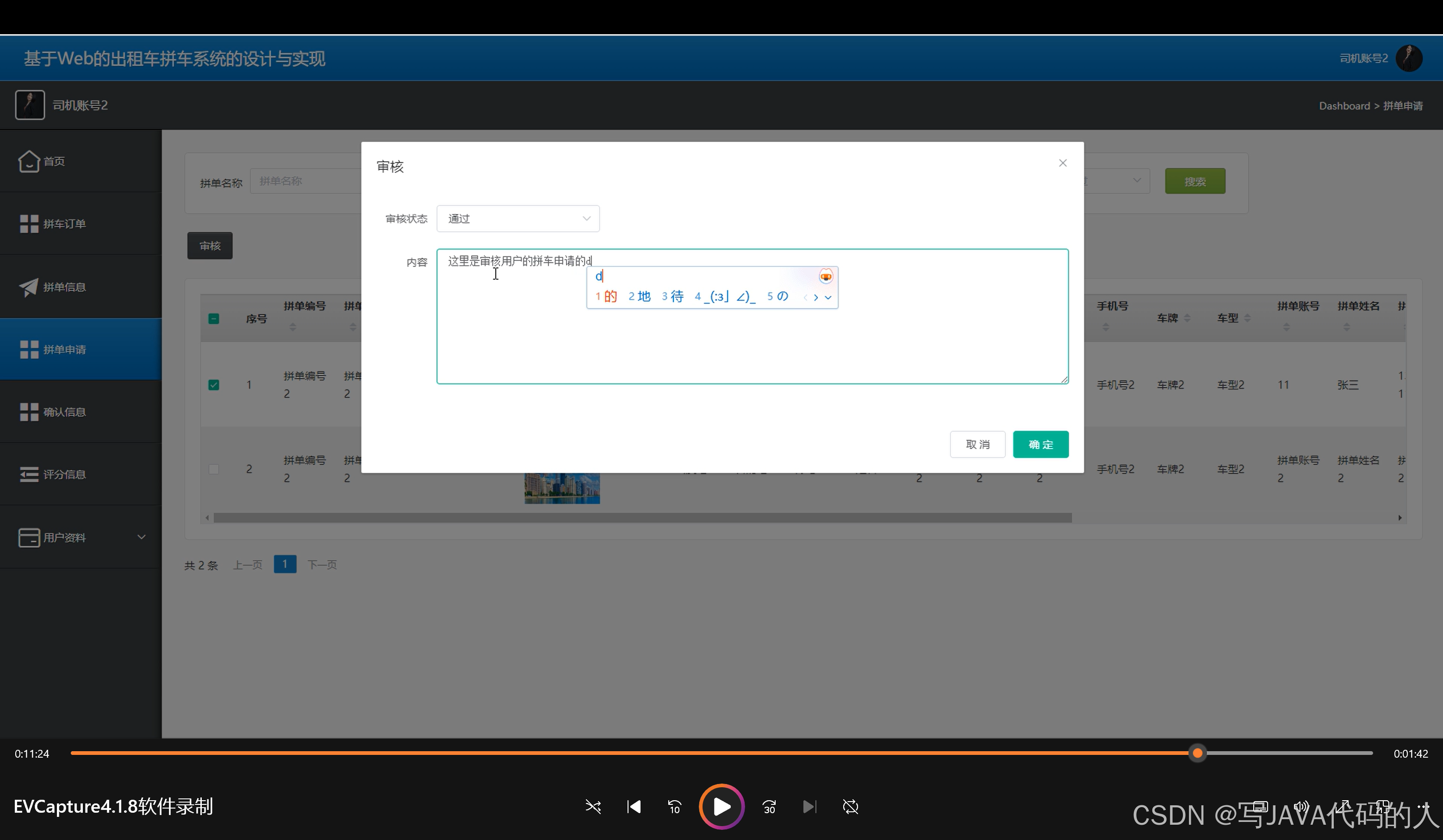The image size is (1443, 840).
Task: Open 确认信息 in the sidebar
Action: coord(81,411)
